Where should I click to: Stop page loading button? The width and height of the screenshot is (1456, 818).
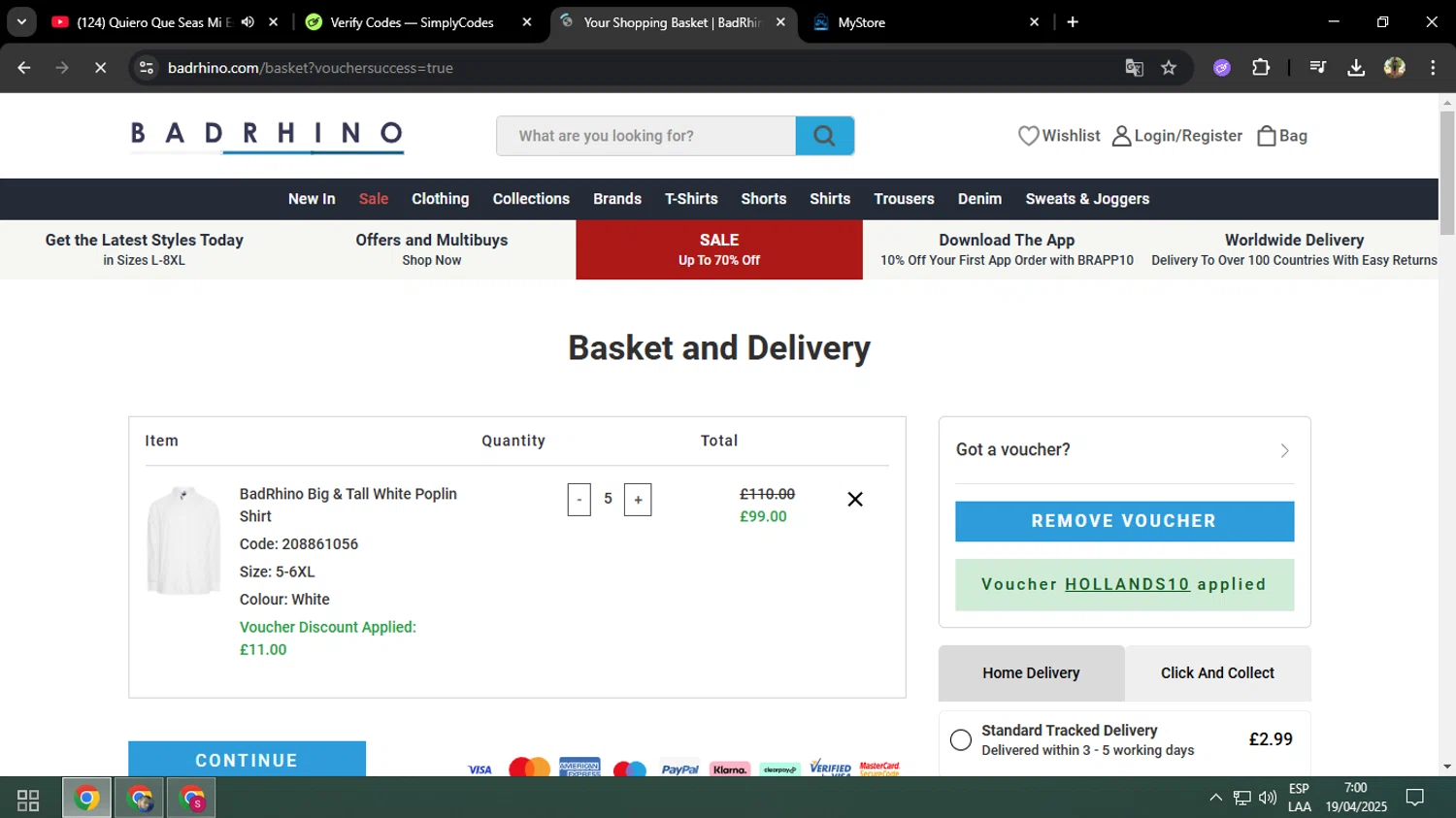pyautogui.click(x=100, y=68)
